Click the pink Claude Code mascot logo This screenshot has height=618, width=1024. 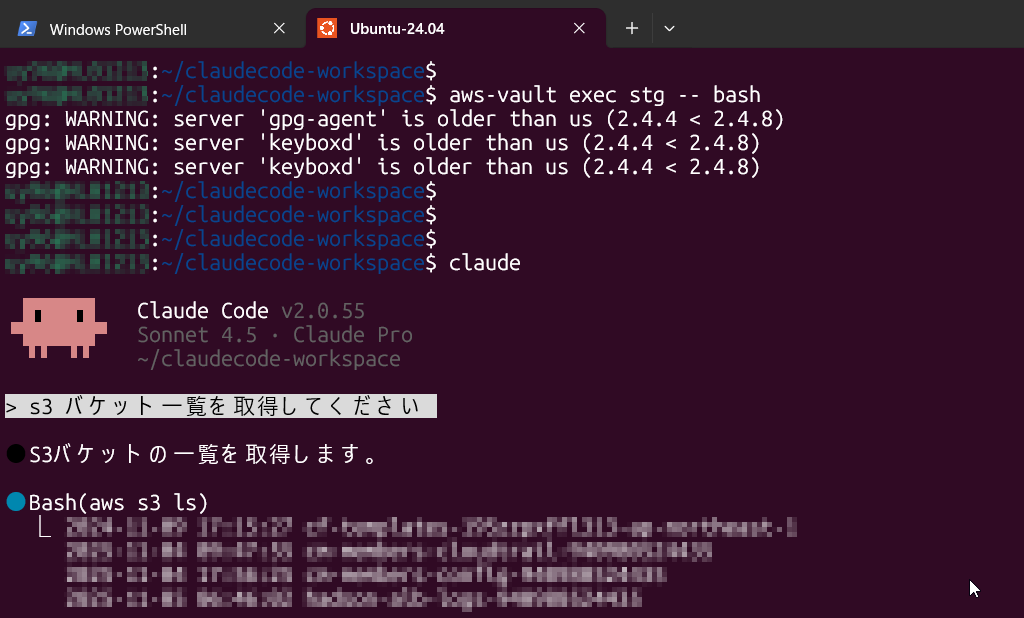58,327
